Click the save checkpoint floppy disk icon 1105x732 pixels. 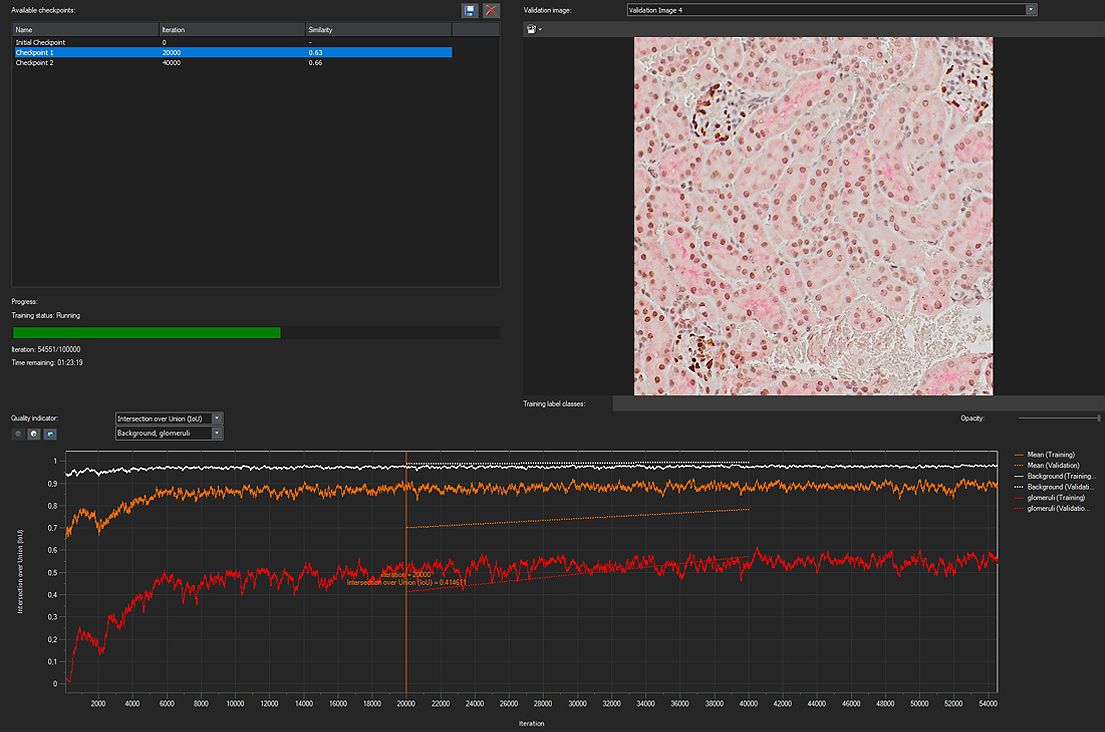point(470,10)
